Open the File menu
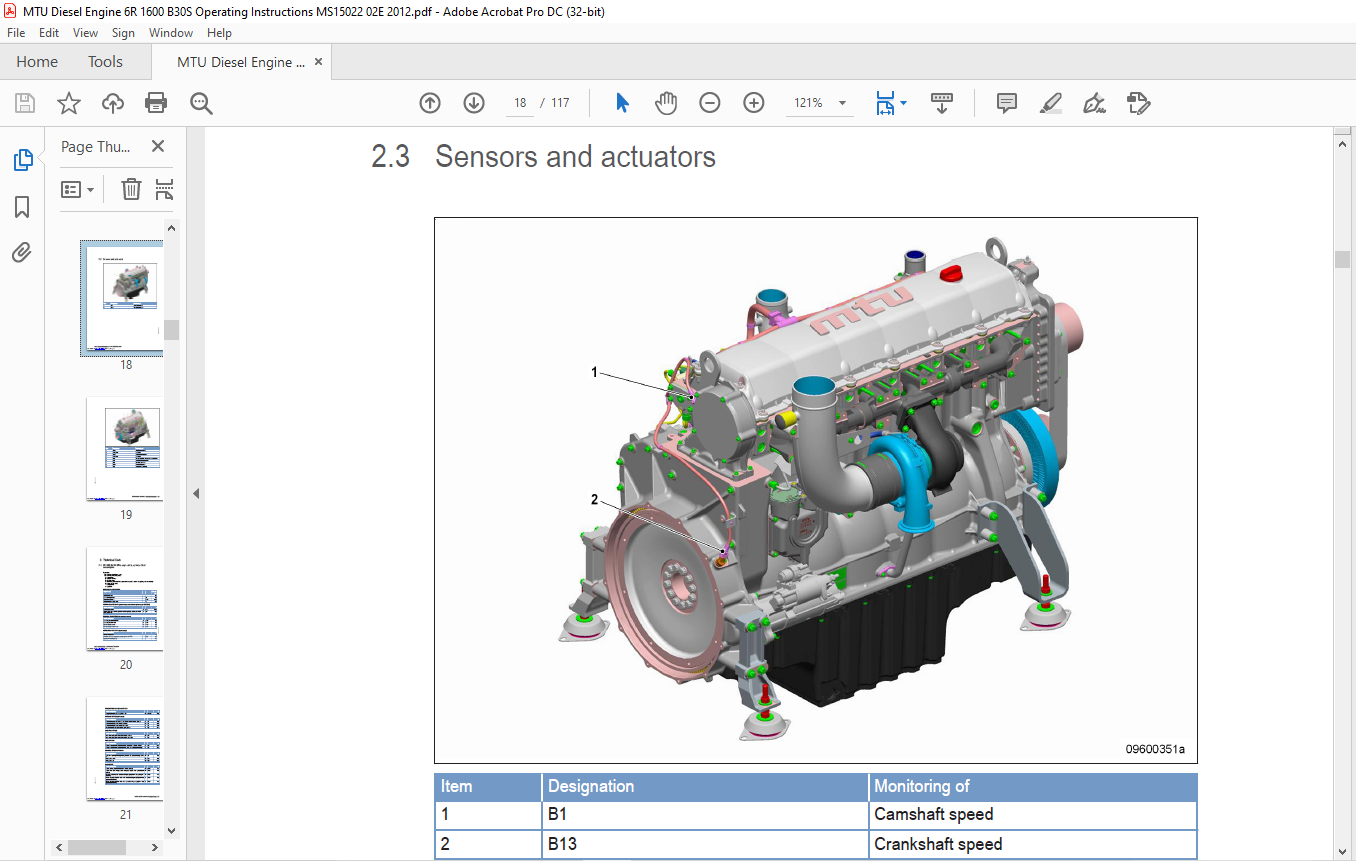The height and width of the screenshot is (861, 1356). (16, 33)
